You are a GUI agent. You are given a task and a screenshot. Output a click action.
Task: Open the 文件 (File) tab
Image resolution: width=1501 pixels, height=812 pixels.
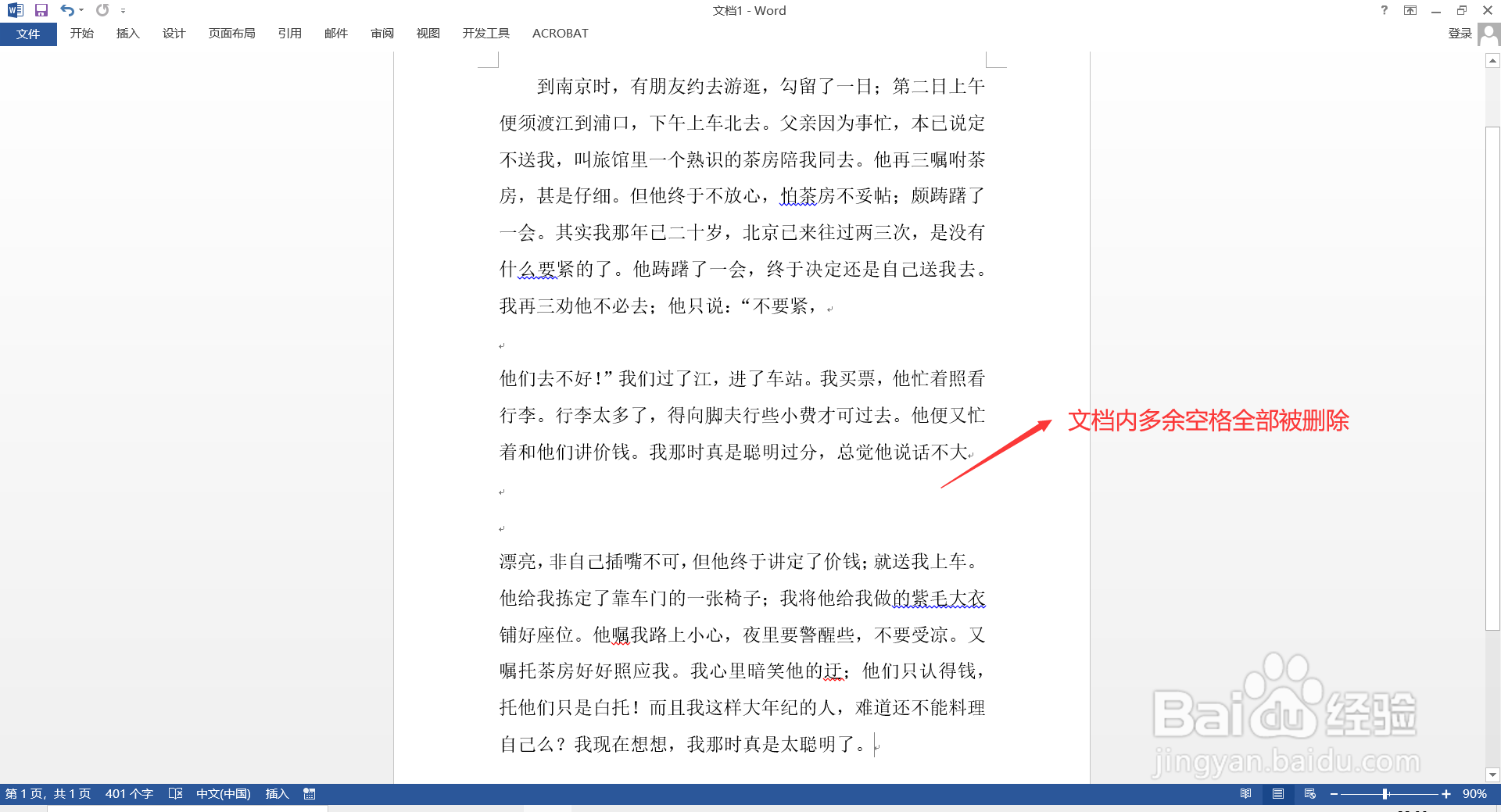(28, 34)
